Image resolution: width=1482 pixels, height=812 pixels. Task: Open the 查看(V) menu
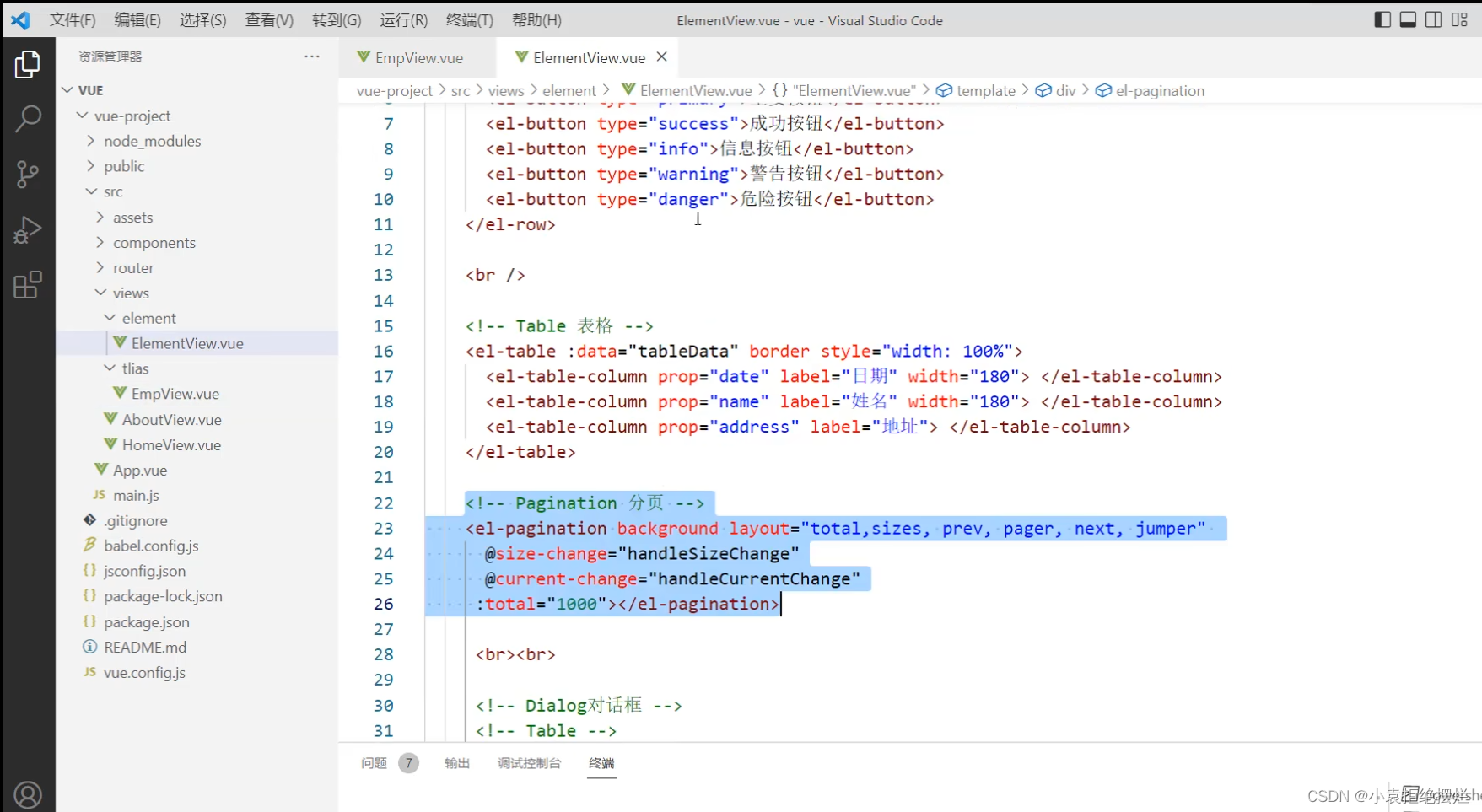click(269, 20)
